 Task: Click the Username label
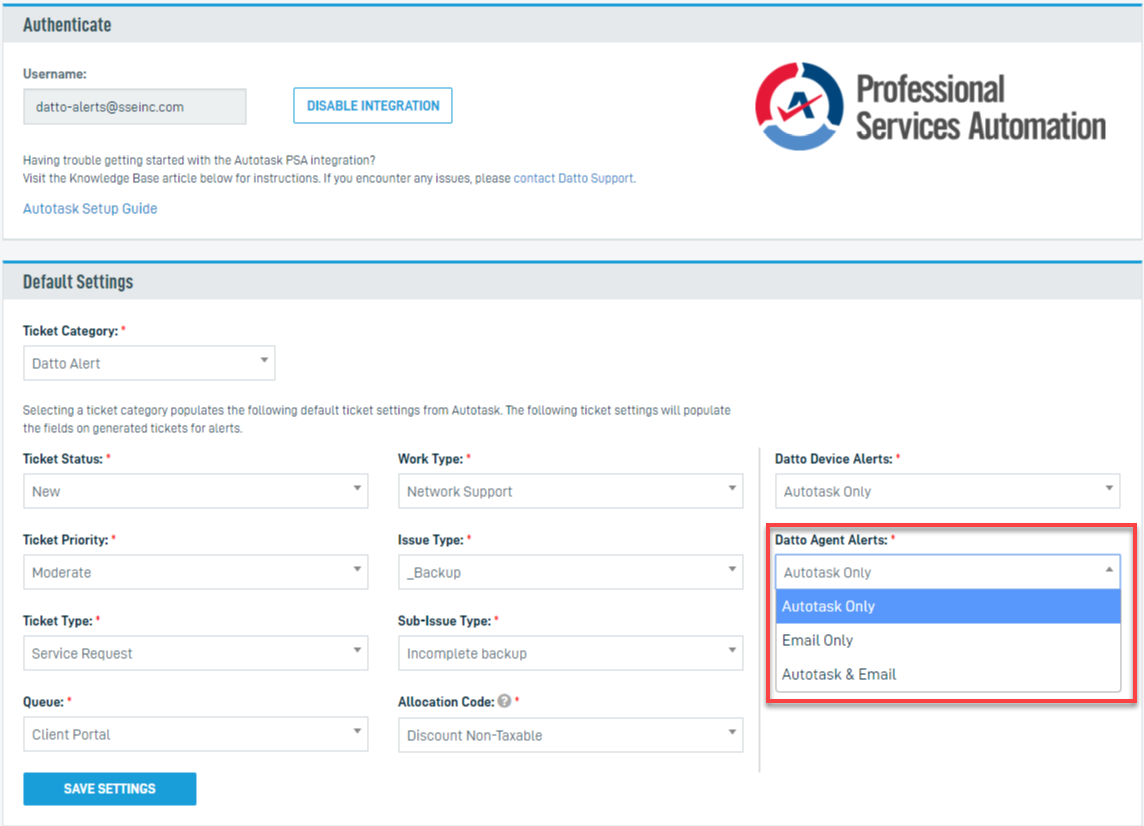[55, 74]
